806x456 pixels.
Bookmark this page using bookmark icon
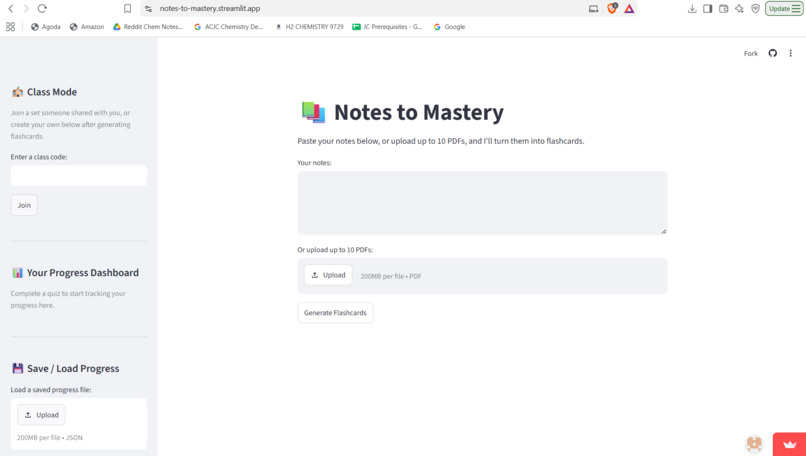pyautogui.click(x=127, y=8)
